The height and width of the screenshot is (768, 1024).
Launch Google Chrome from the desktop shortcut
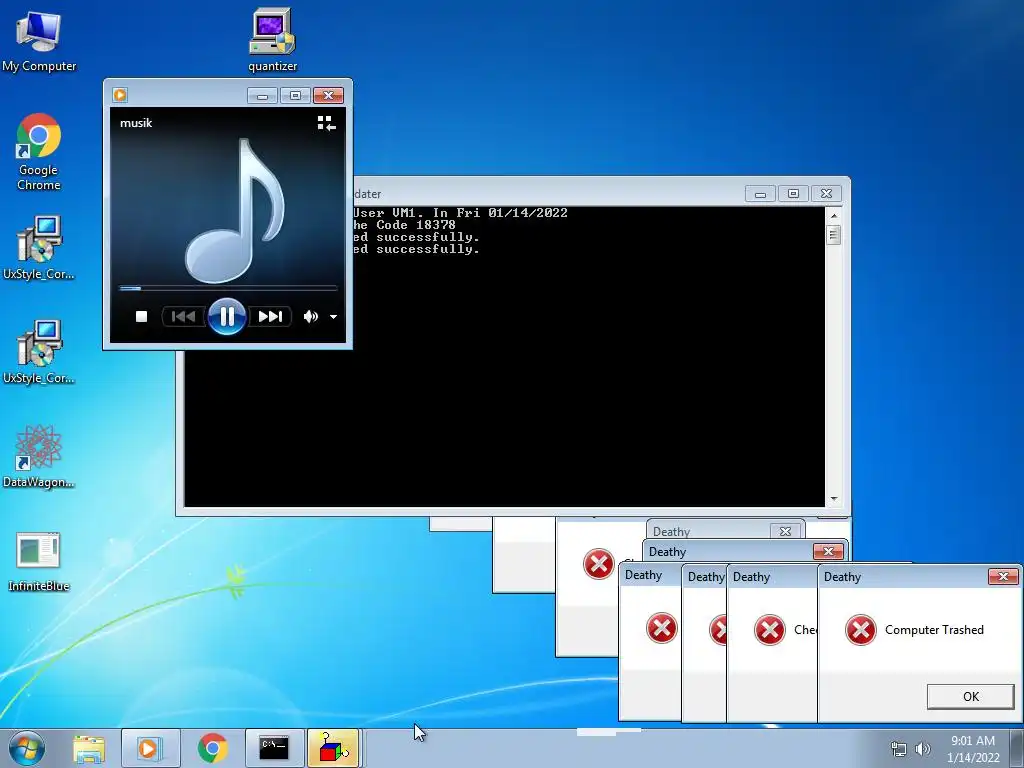(39, 152)
